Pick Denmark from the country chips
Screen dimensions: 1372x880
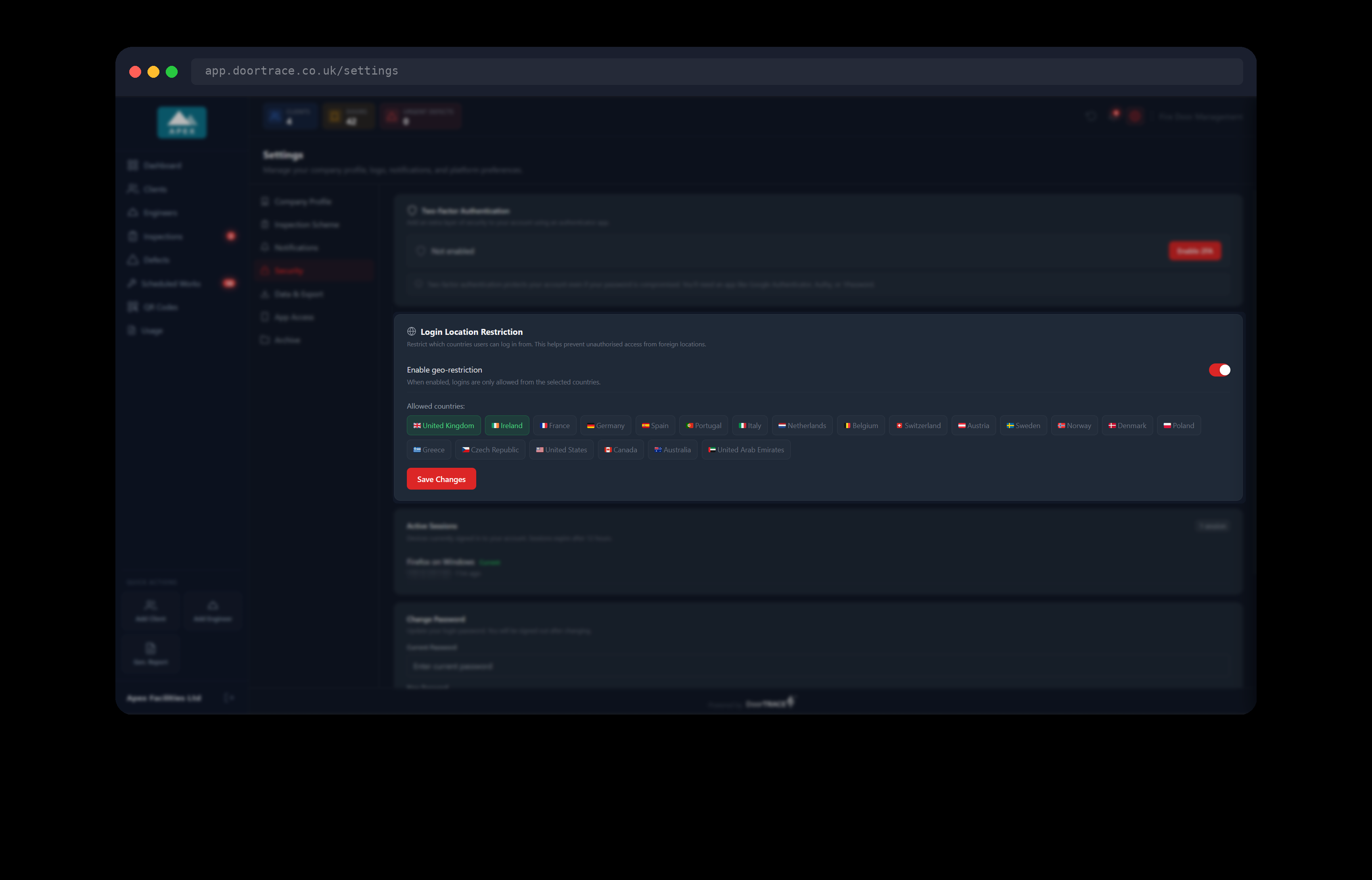pos(1128,425)
